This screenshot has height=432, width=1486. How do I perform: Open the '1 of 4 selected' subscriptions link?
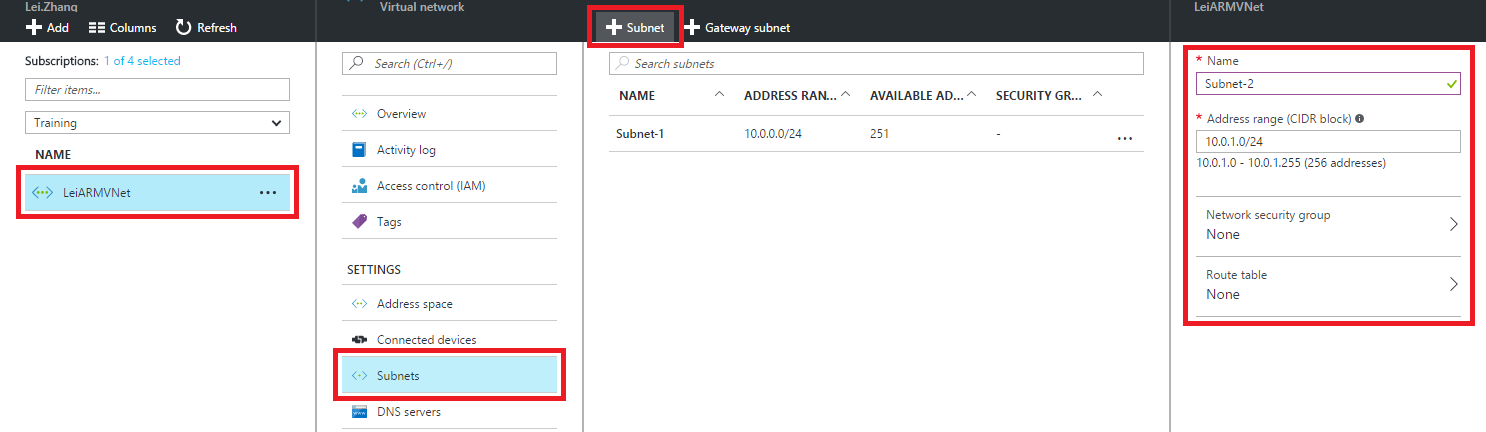pyautogui.click(x=142, y=61)
